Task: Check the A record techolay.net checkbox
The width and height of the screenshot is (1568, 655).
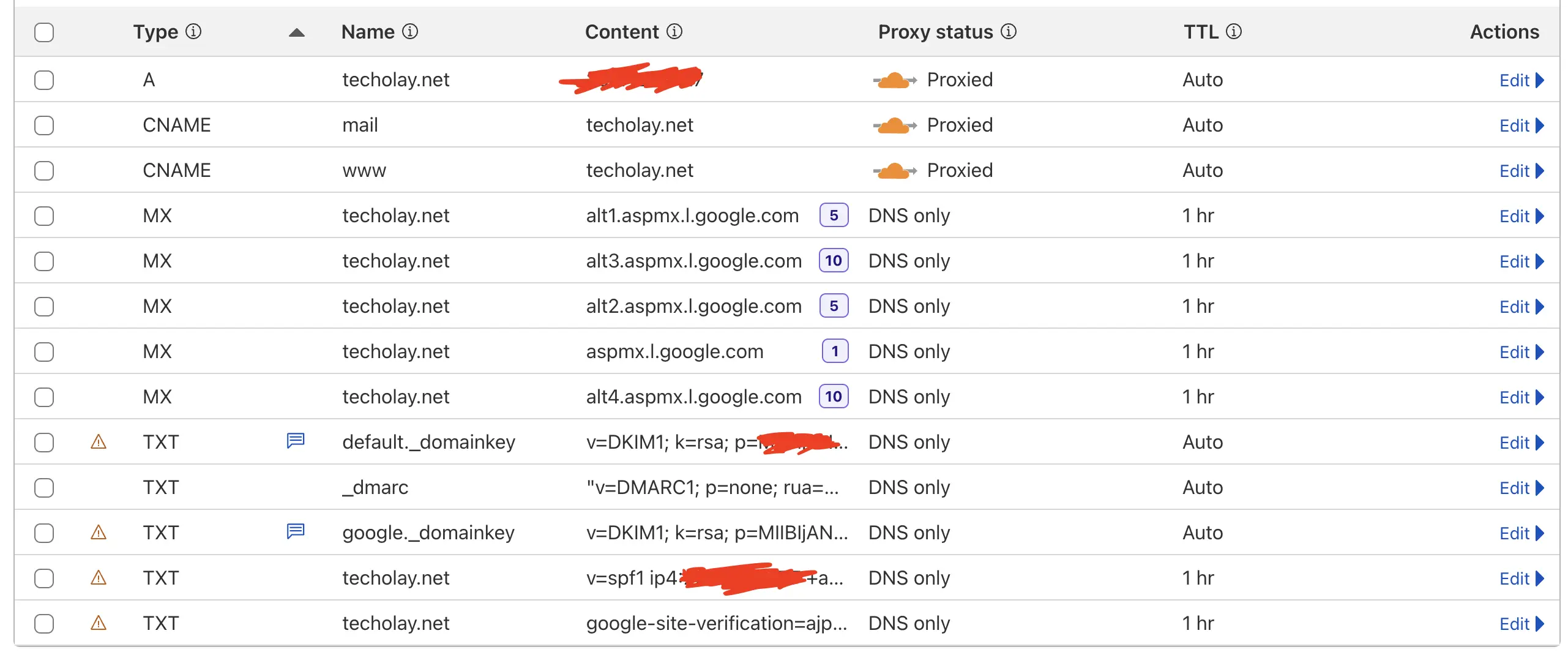Action: 44,80
